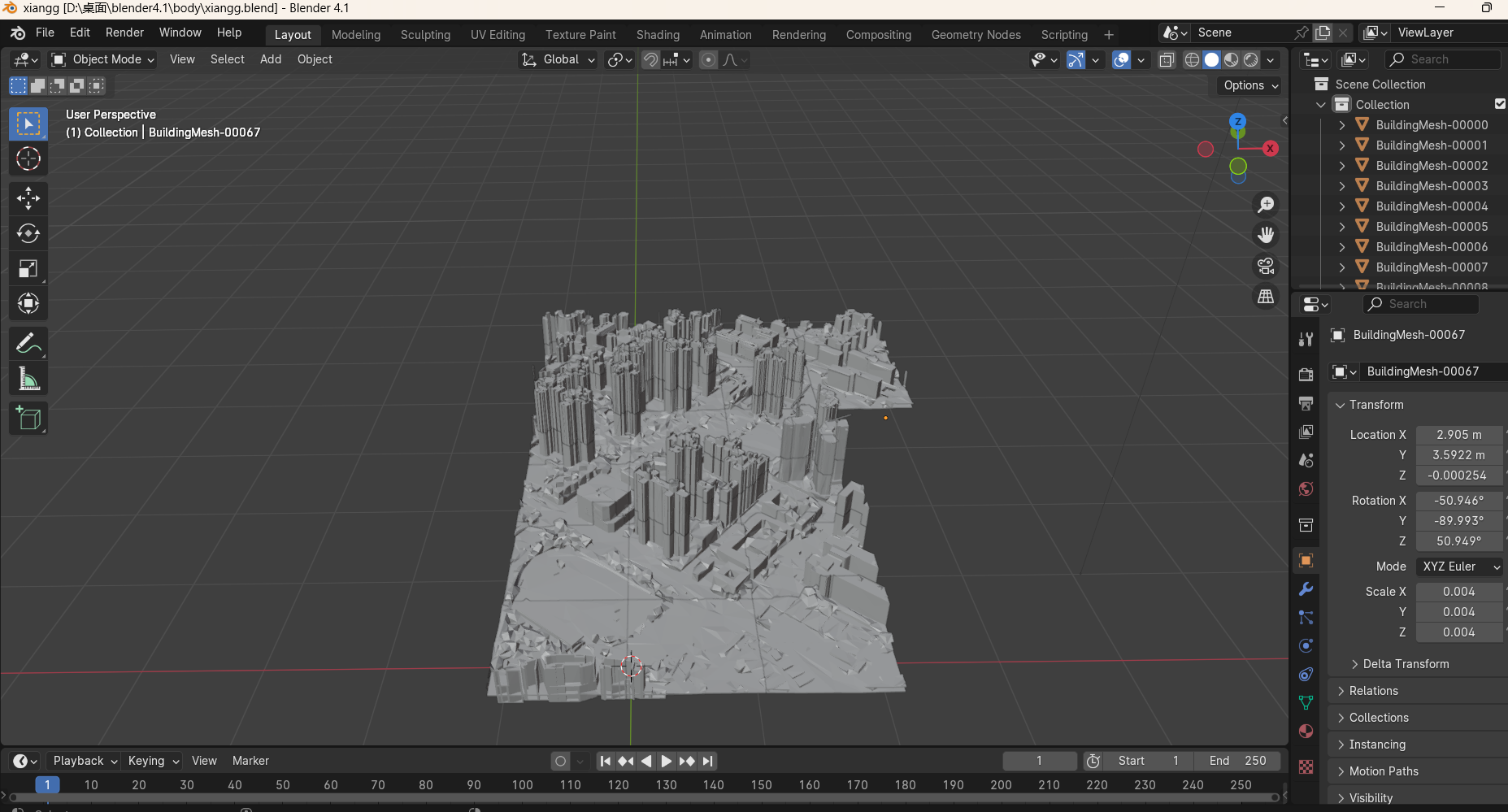Open the transform orientation dropdown labeled Global
The height and width of the screenshot is (812, 1508).
[558, 59]
